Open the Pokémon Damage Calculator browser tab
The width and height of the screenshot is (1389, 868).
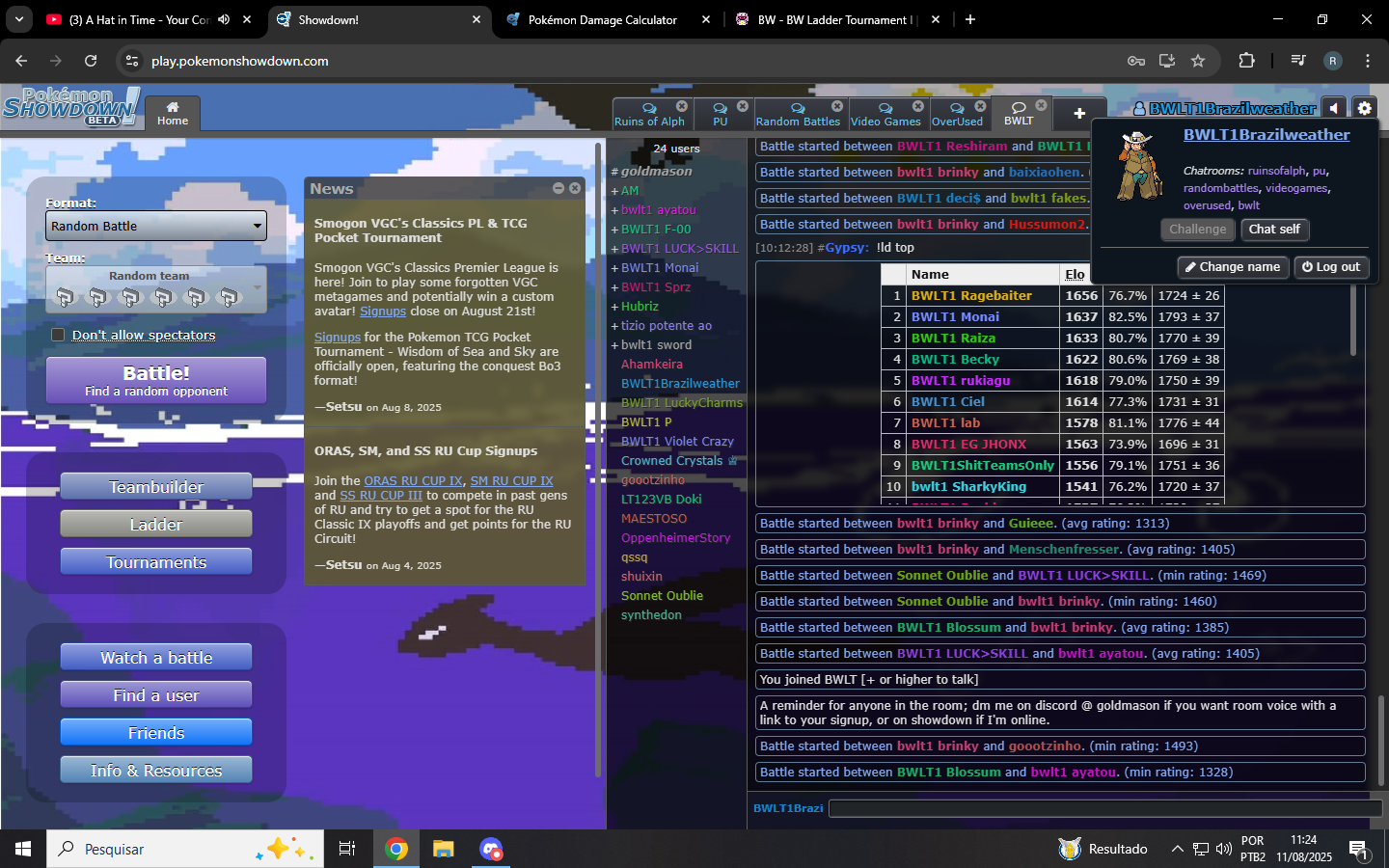(x=603, y=19)
